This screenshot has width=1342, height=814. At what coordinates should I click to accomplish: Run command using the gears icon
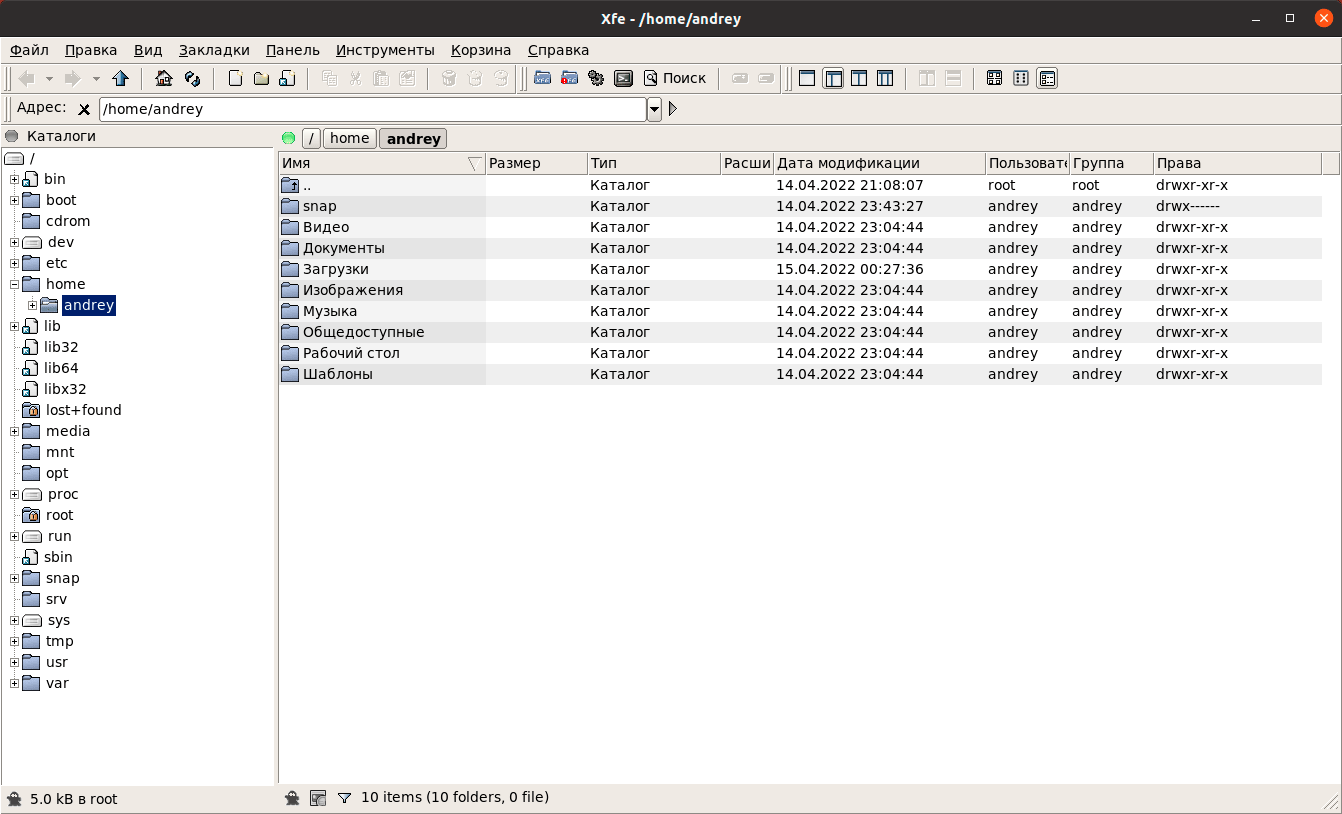click(x=596, y=78)
